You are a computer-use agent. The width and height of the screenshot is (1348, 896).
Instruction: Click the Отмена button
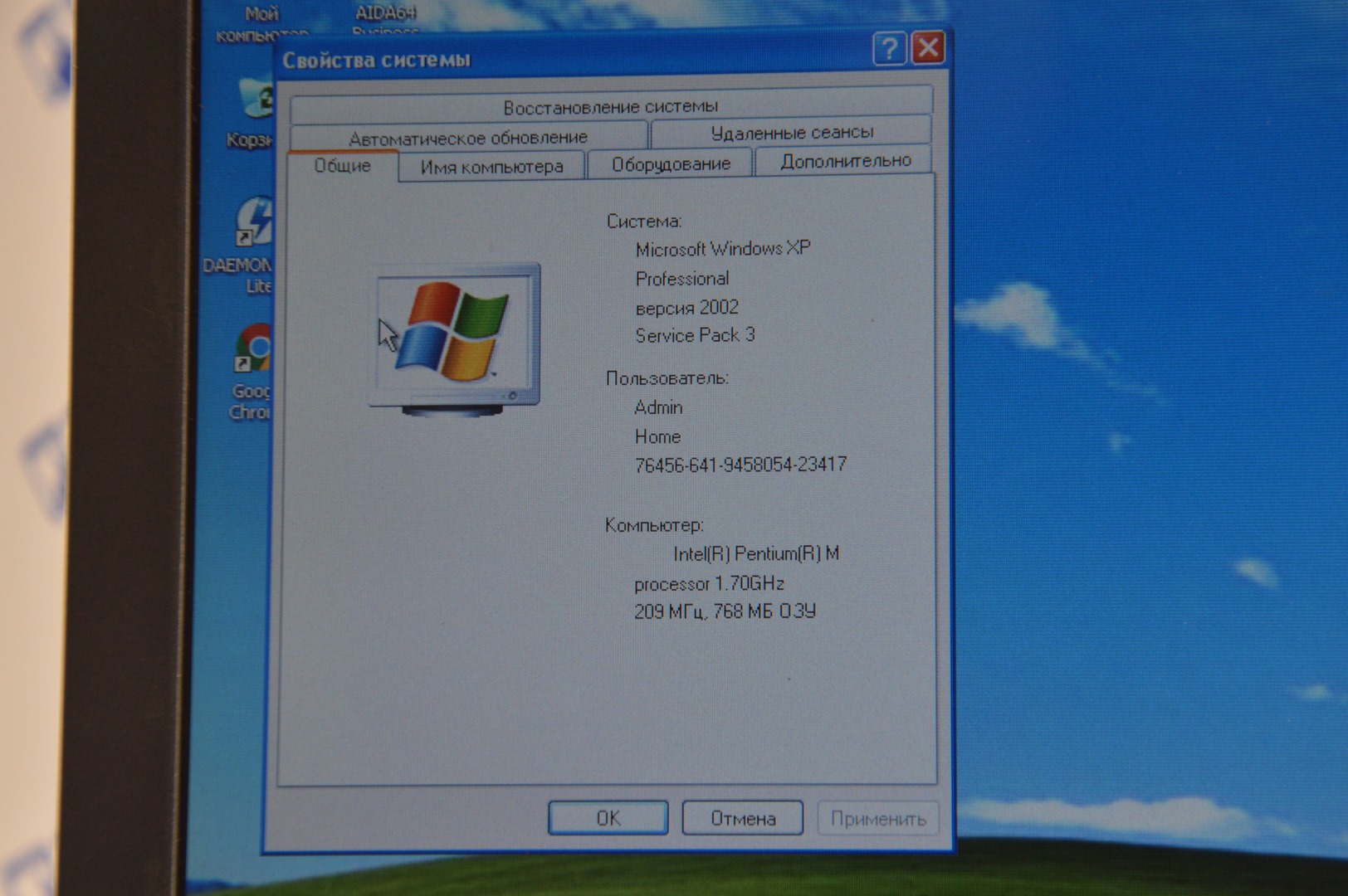pyautogui.click(x=742, y=818)
